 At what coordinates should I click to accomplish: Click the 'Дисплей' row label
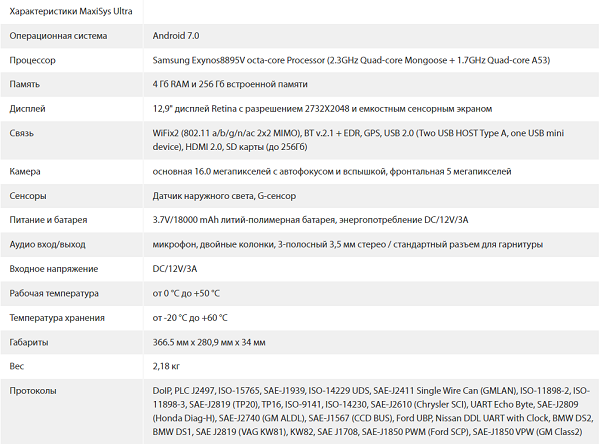[28, 108]
